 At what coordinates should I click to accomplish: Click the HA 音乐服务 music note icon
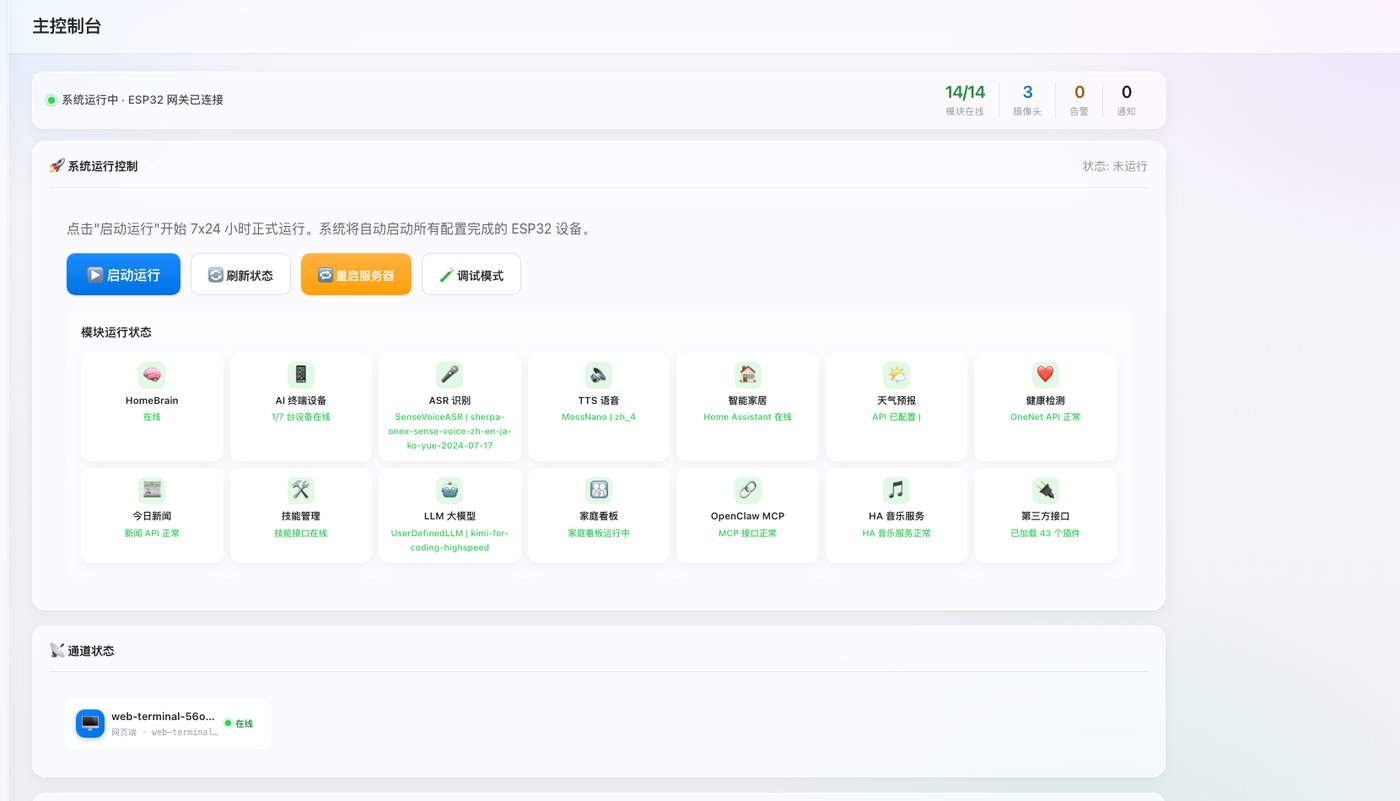(896, 490)
